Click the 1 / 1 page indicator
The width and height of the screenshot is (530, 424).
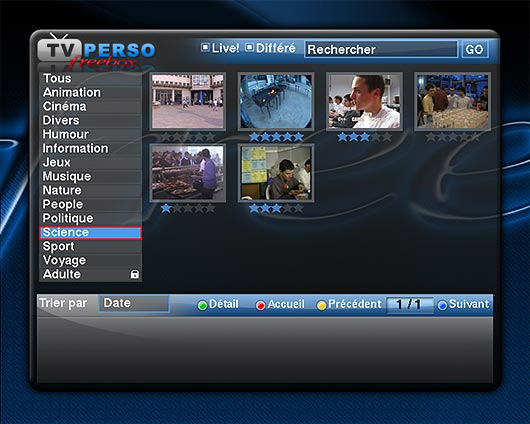410,304
